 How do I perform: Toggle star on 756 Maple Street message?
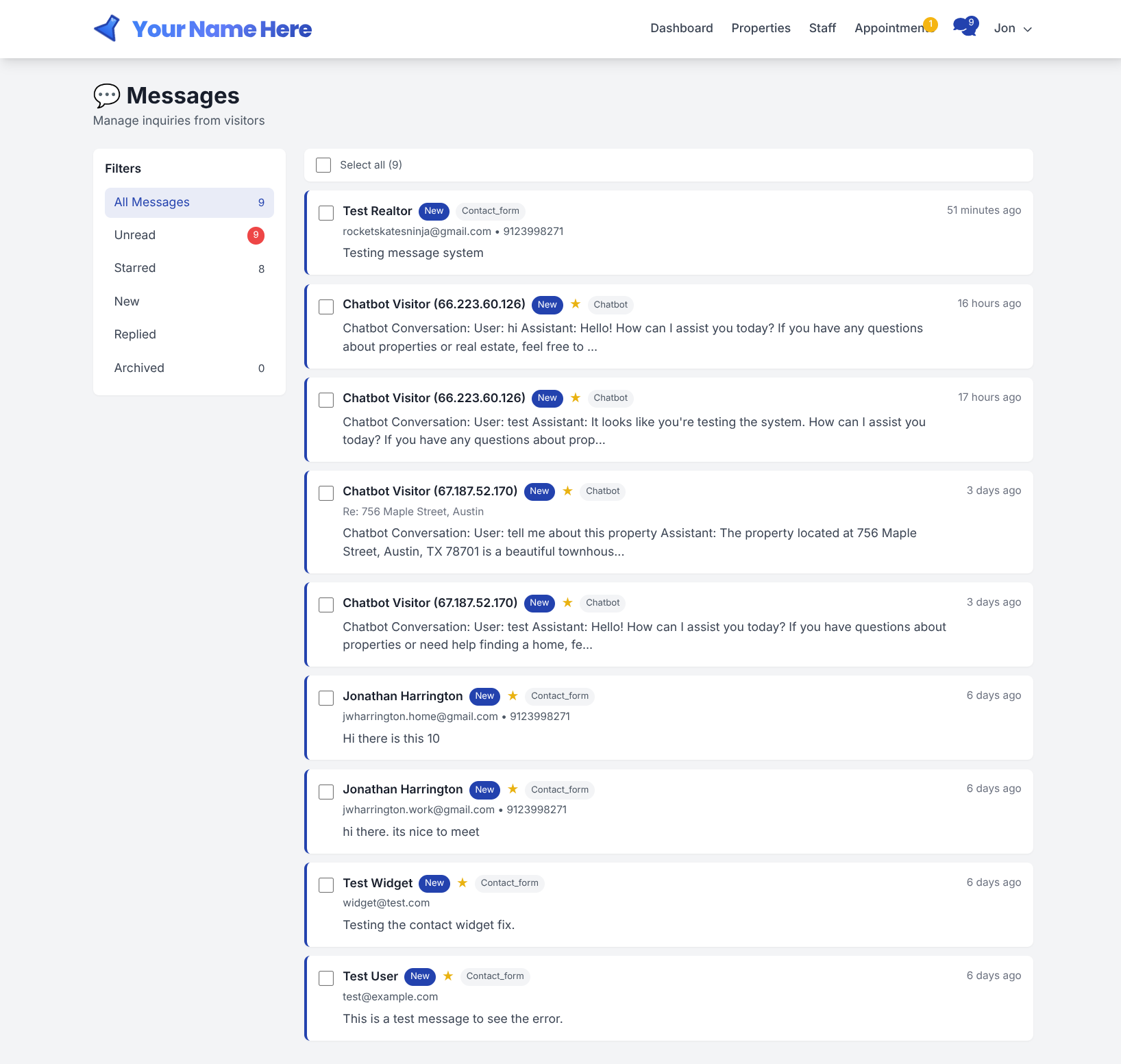[567, 491]
